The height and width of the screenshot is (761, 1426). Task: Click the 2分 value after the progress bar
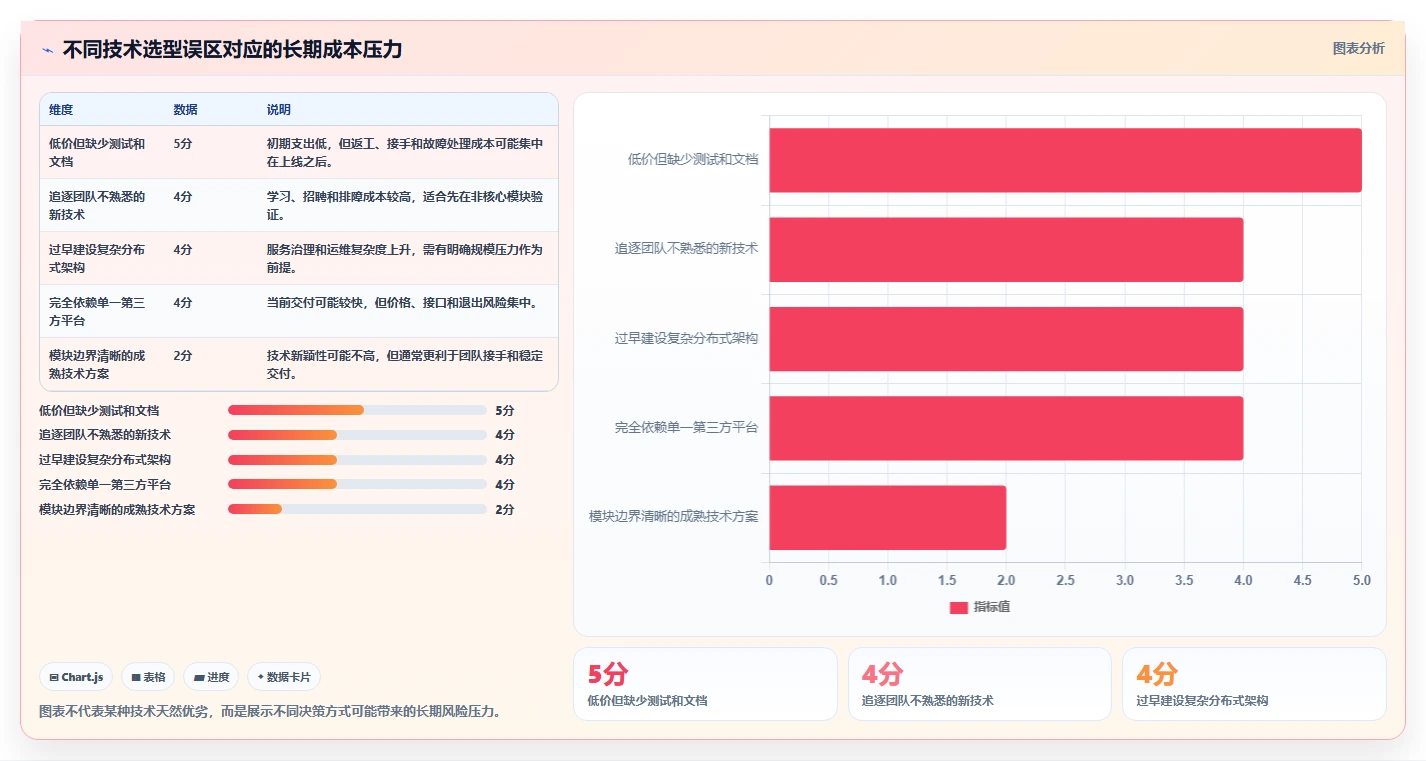pos(505,509)
